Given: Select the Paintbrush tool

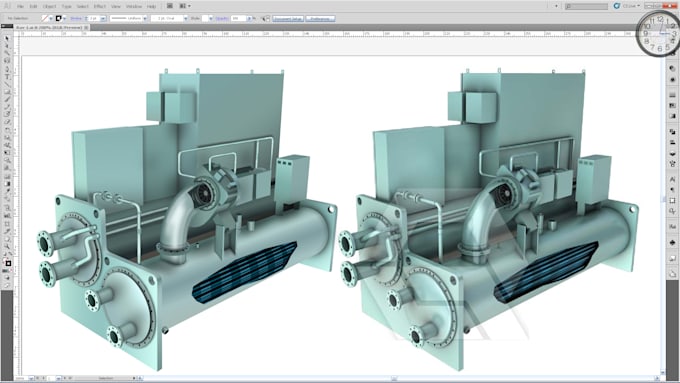Looking at the screenshot, I should click(x=7, y=99).
